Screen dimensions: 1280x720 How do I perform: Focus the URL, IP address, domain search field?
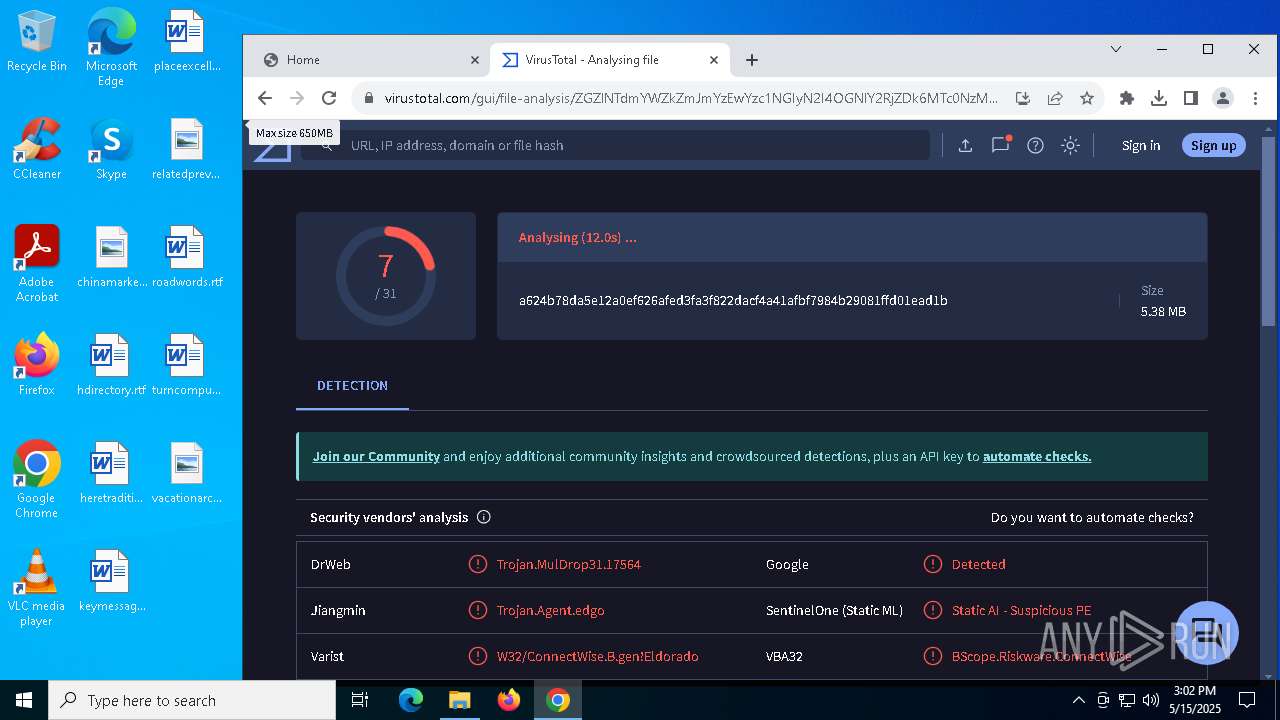(x=617, y=145)
